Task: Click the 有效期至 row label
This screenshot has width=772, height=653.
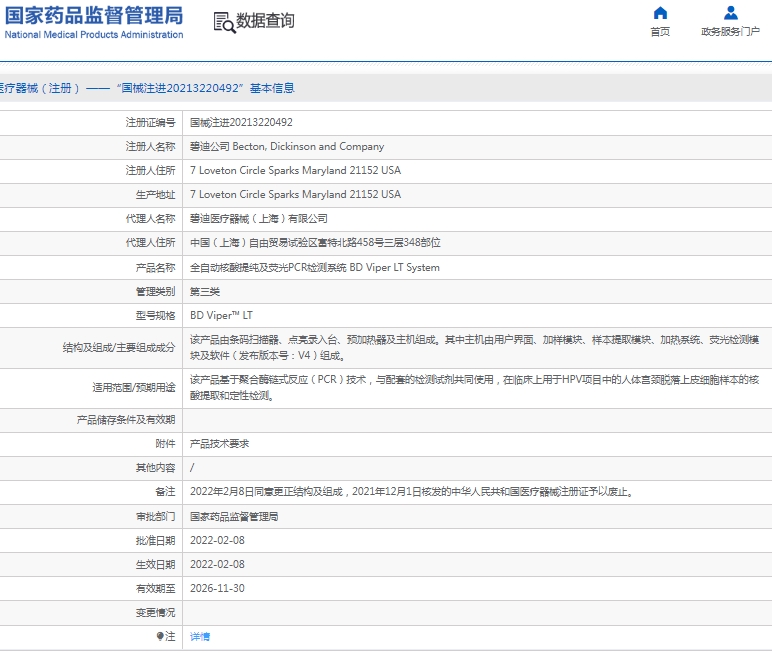Action: pos(155,588)
